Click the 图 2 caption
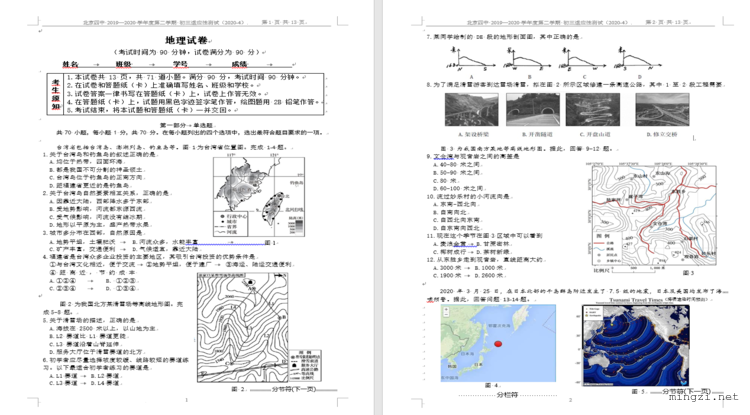Viewport: 750px width, 415px height. [238, 389]
